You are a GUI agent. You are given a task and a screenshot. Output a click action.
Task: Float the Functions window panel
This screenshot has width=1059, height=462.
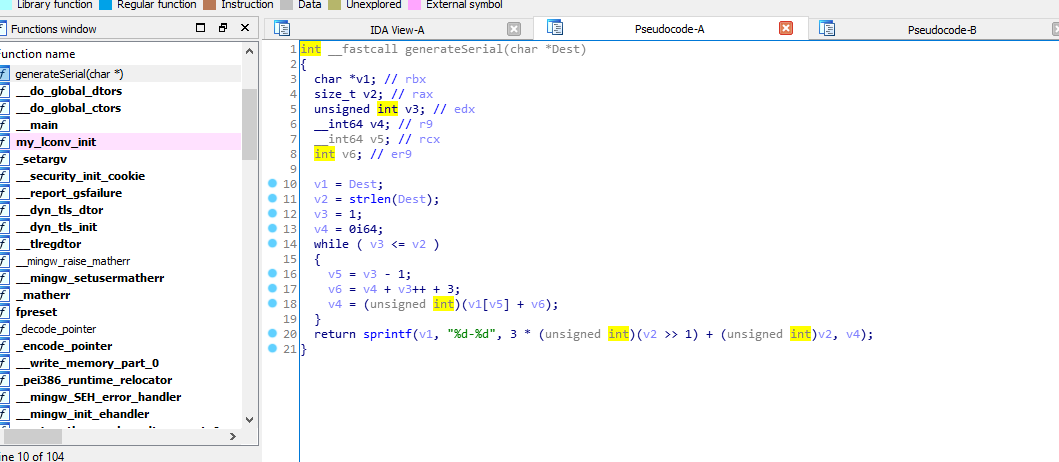coord(223,28)
